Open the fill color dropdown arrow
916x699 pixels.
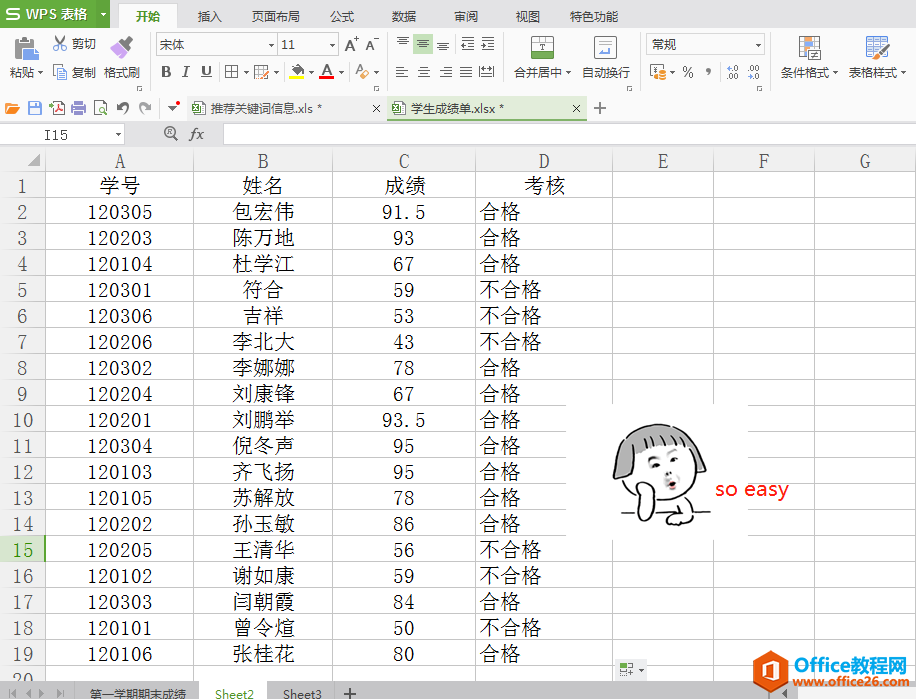311,72
